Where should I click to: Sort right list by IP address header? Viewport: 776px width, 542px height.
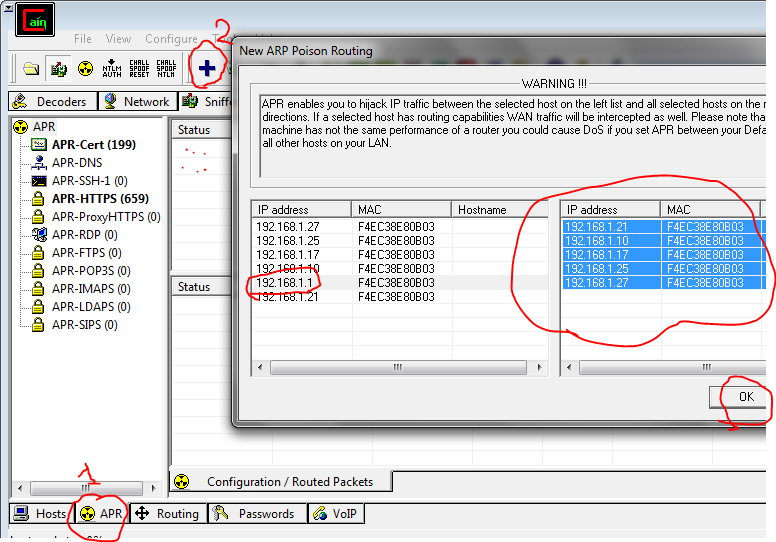(611, 210)
